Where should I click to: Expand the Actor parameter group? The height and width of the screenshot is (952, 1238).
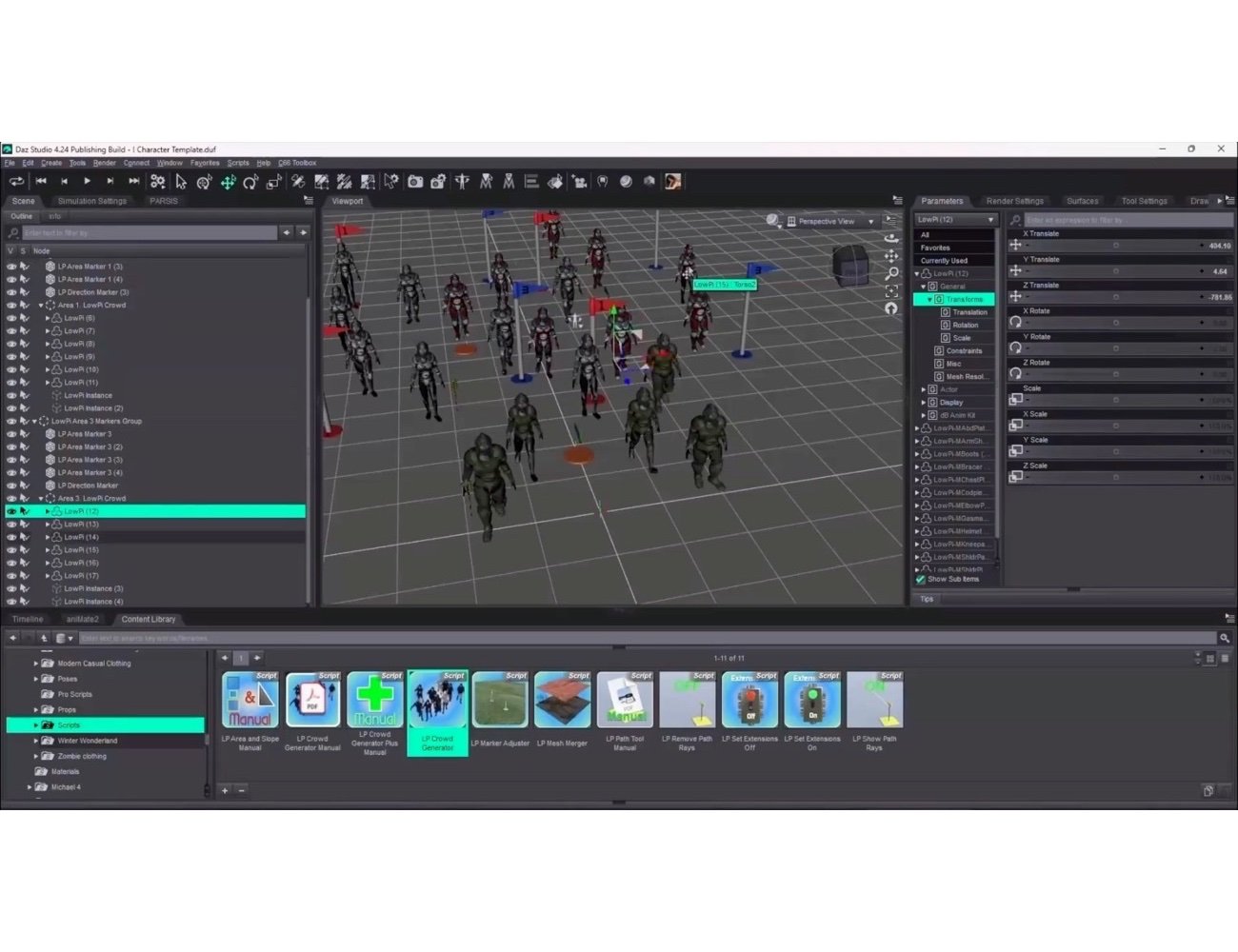click(x=922, y=389)
